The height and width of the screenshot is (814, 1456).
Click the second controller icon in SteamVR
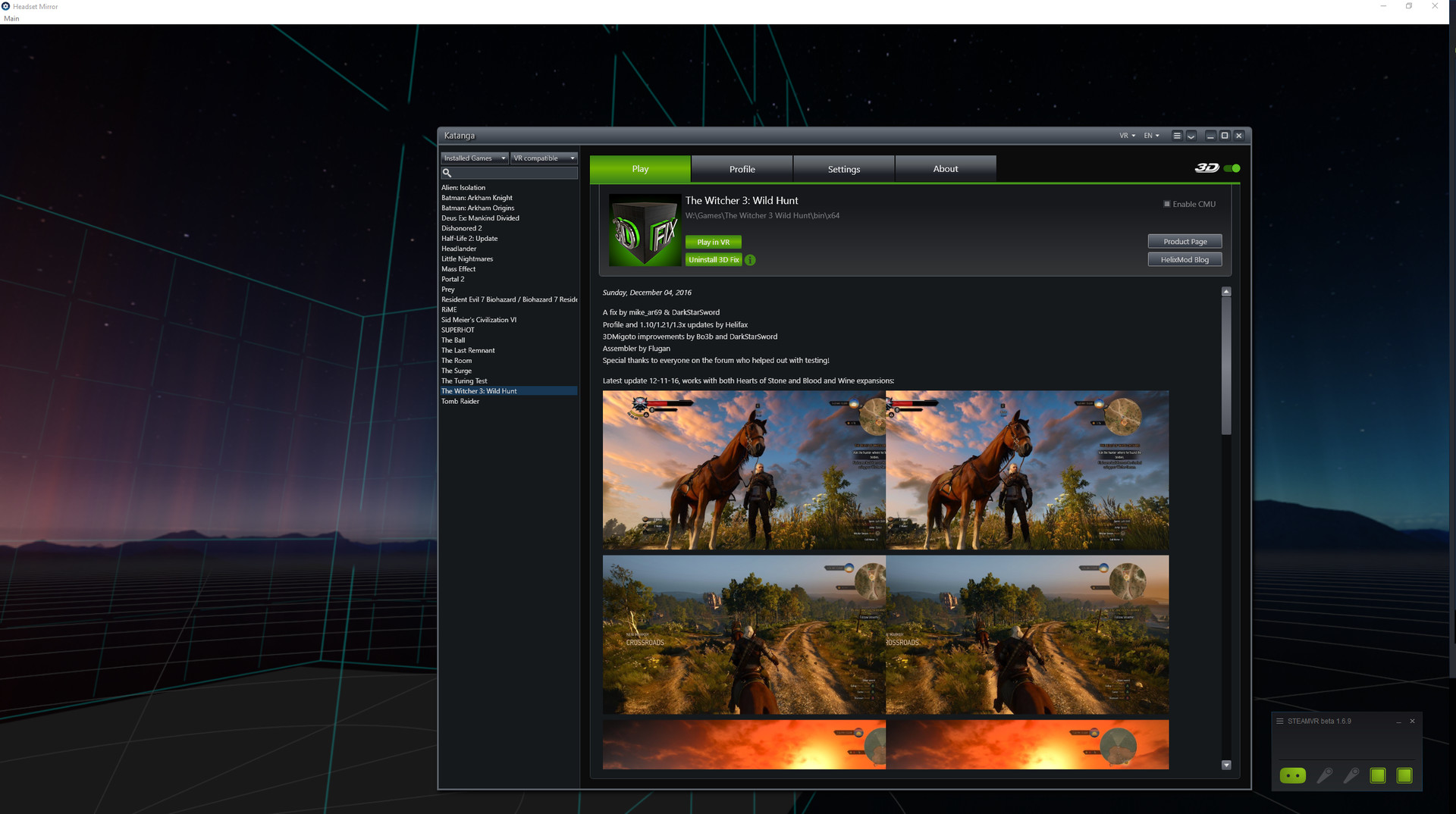1351,775
